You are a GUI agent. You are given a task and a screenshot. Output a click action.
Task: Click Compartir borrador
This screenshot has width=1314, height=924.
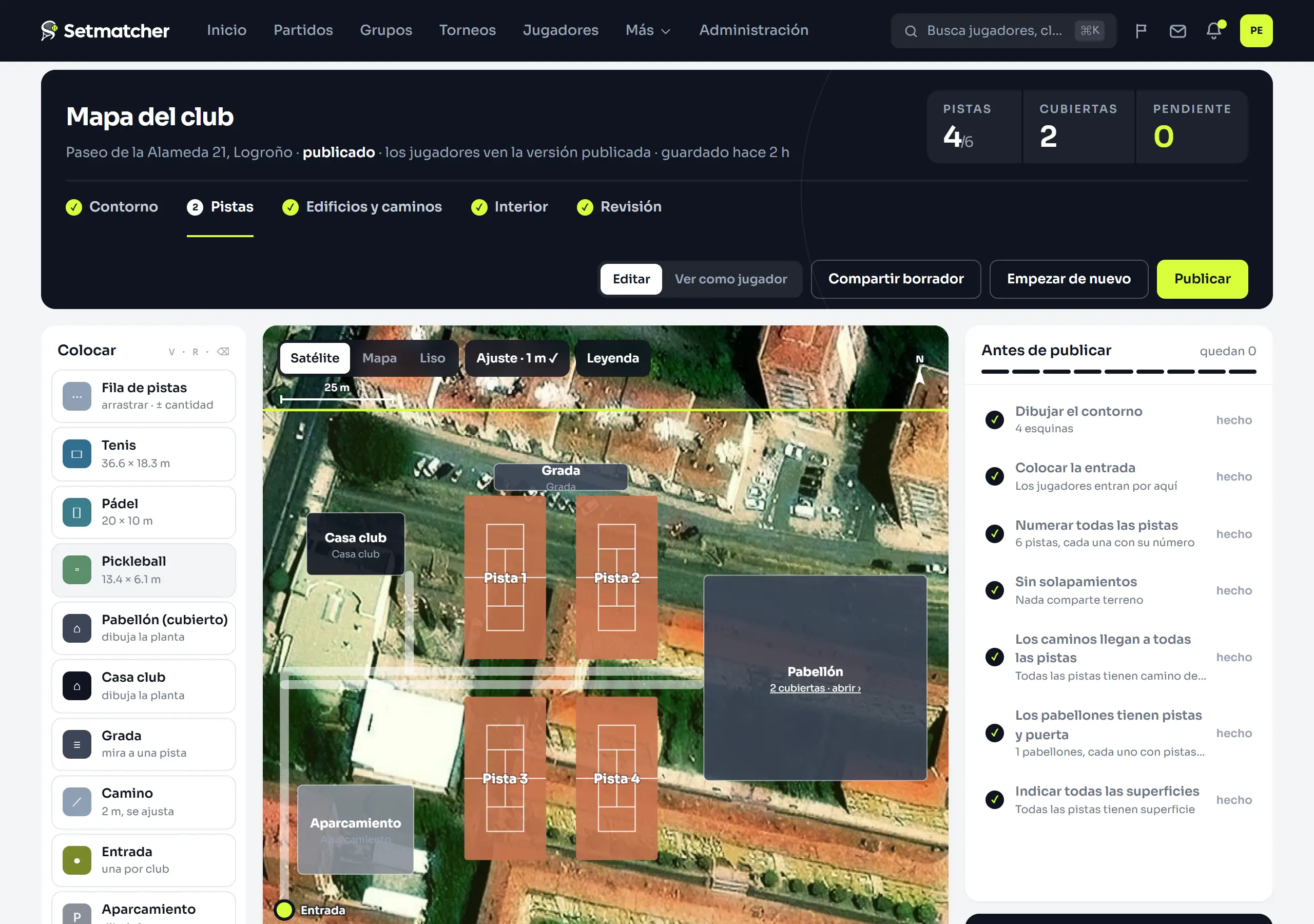click(x=896, y=279)
